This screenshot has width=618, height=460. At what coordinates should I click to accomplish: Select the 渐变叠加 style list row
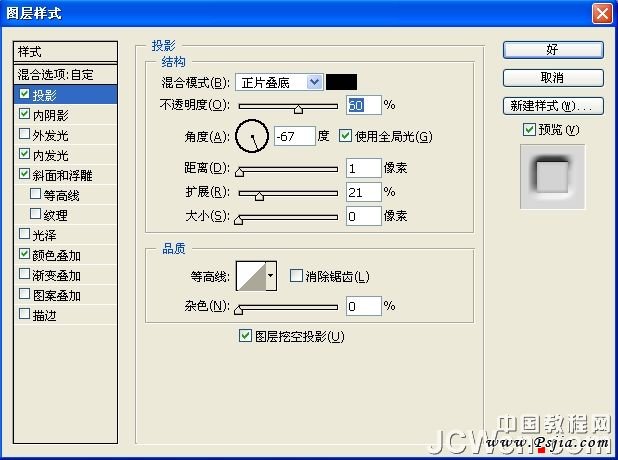65,275
